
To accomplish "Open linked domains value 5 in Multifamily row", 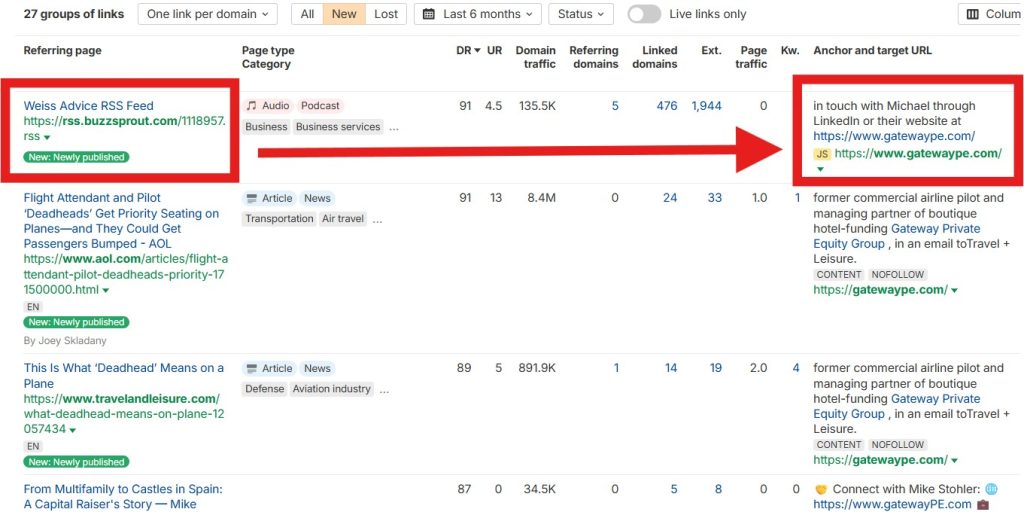I will pos(673,489).
